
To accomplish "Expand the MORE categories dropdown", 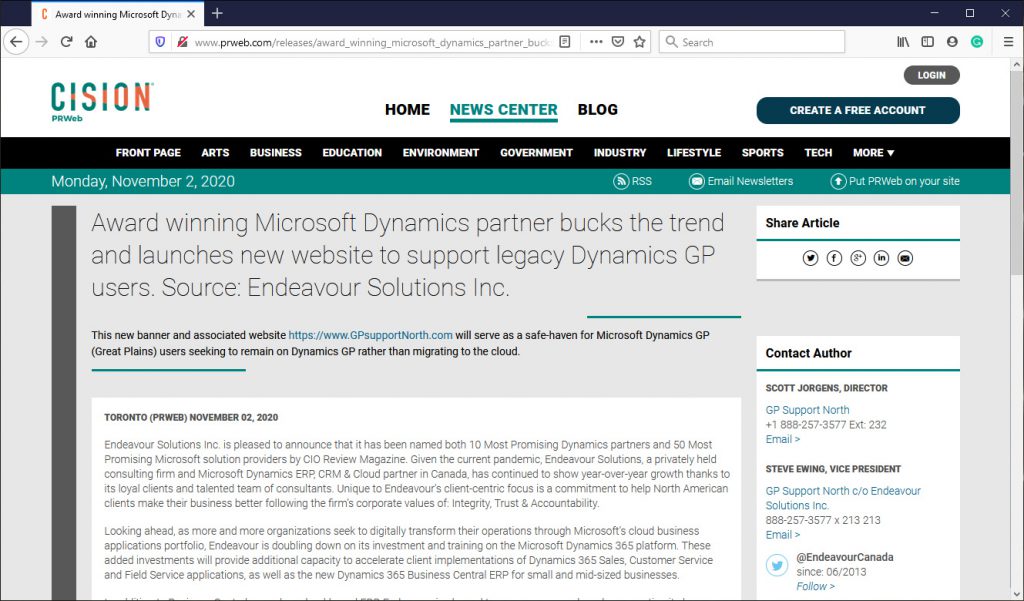I will [x=873, y=152].
